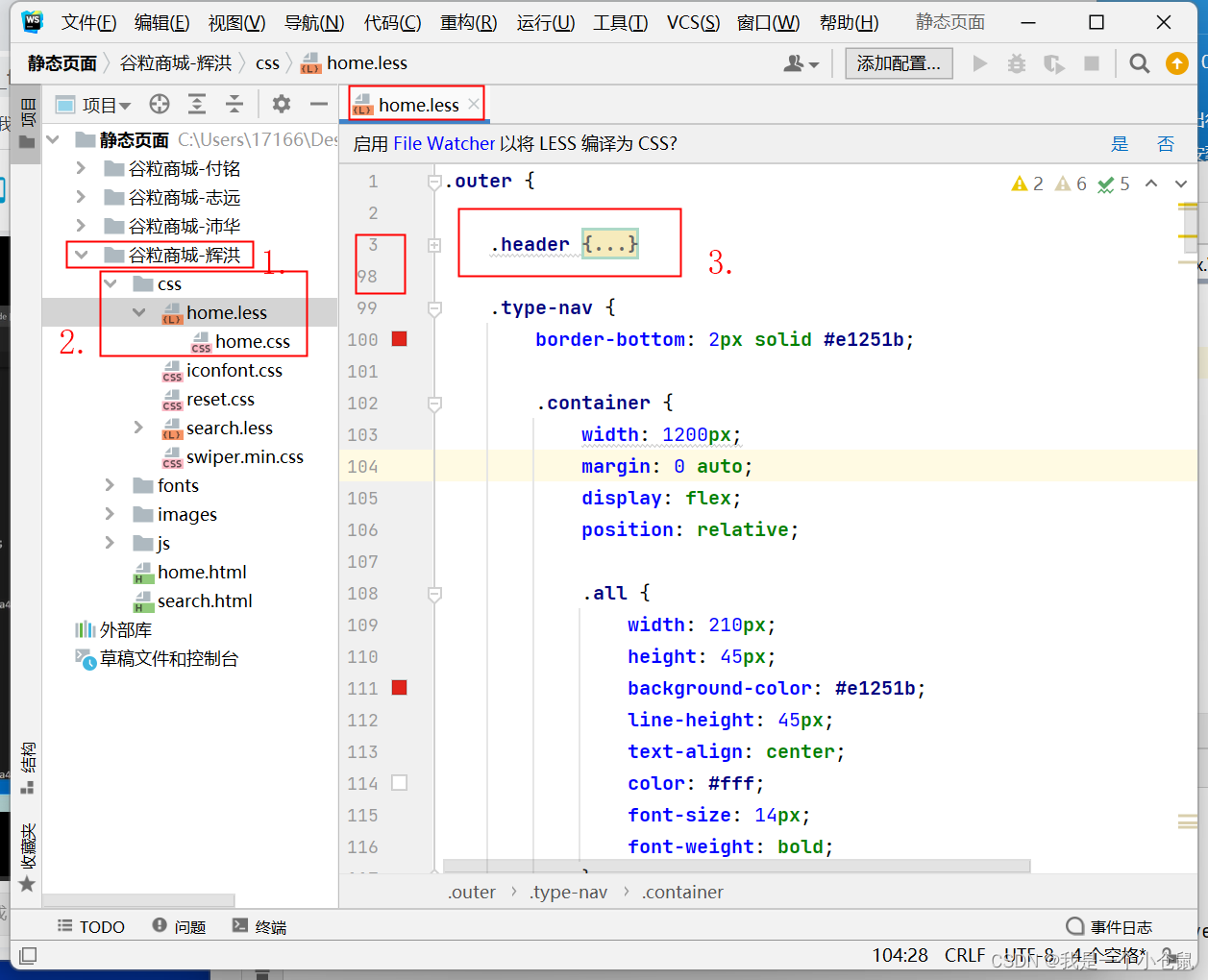This screenshot has width=1208, height=980.
Task: Open the VCS(S) menu
Action: tap(693, 22)
